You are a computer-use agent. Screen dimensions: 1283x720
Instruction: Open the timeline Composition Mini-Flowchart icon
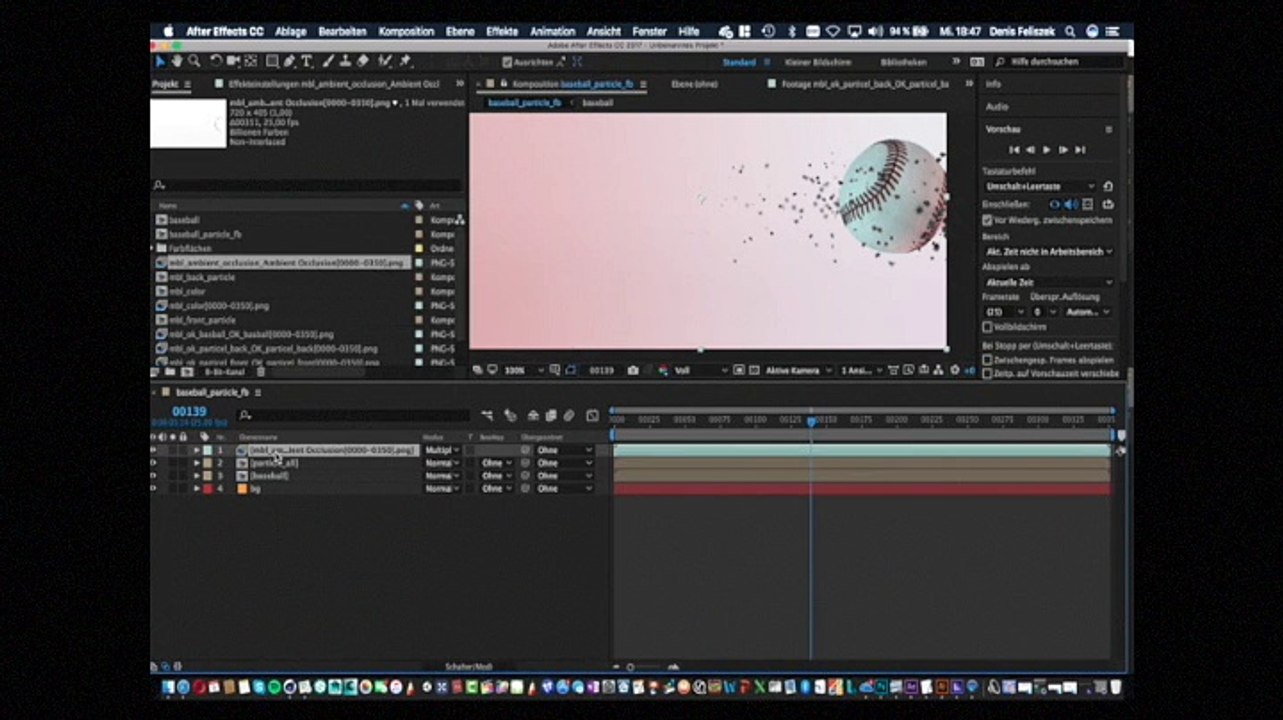click(x=487, y=415)
